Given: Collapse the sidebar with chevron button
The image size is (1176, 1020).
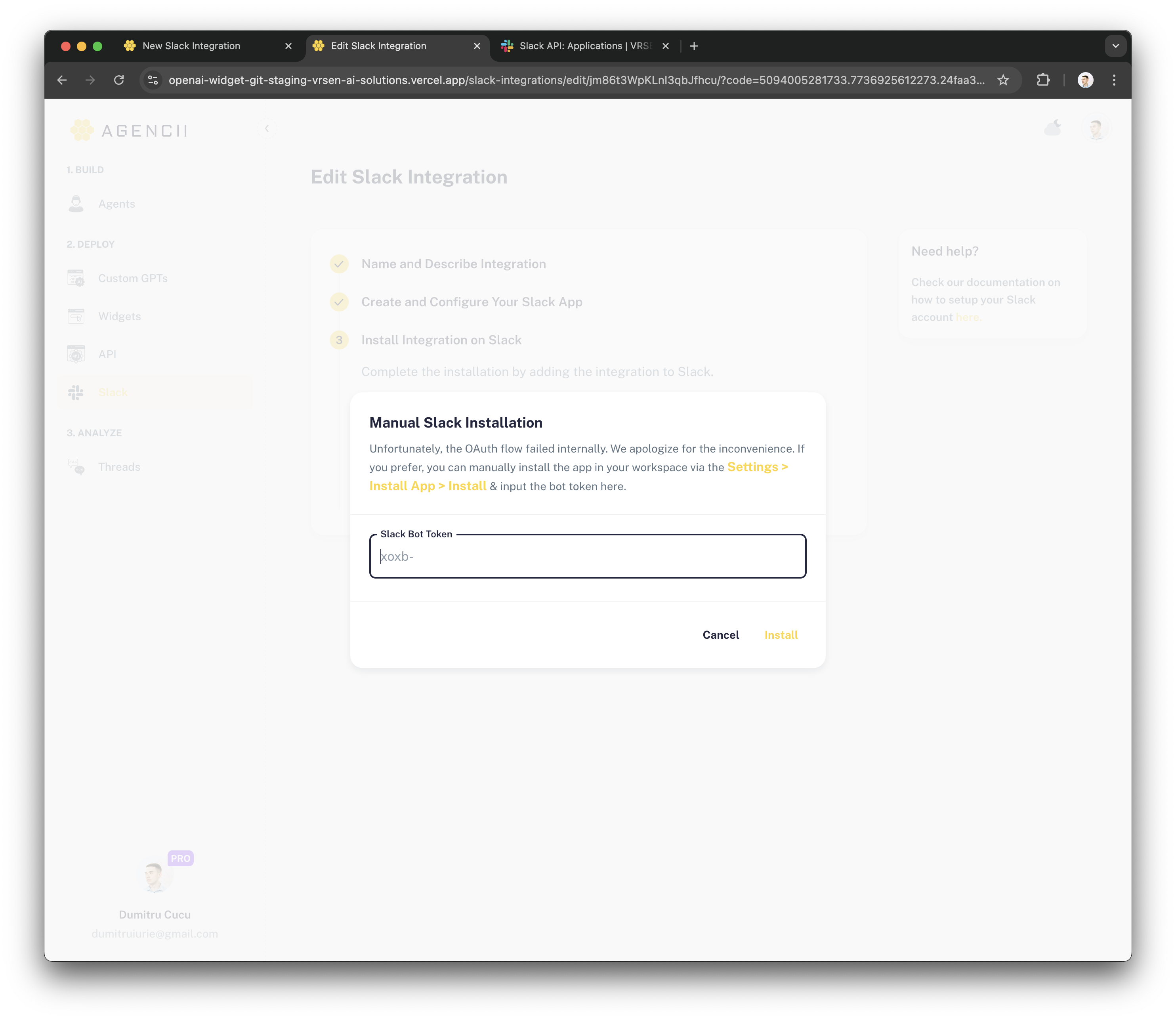Looking at the screenshot, I should point(267,129).
